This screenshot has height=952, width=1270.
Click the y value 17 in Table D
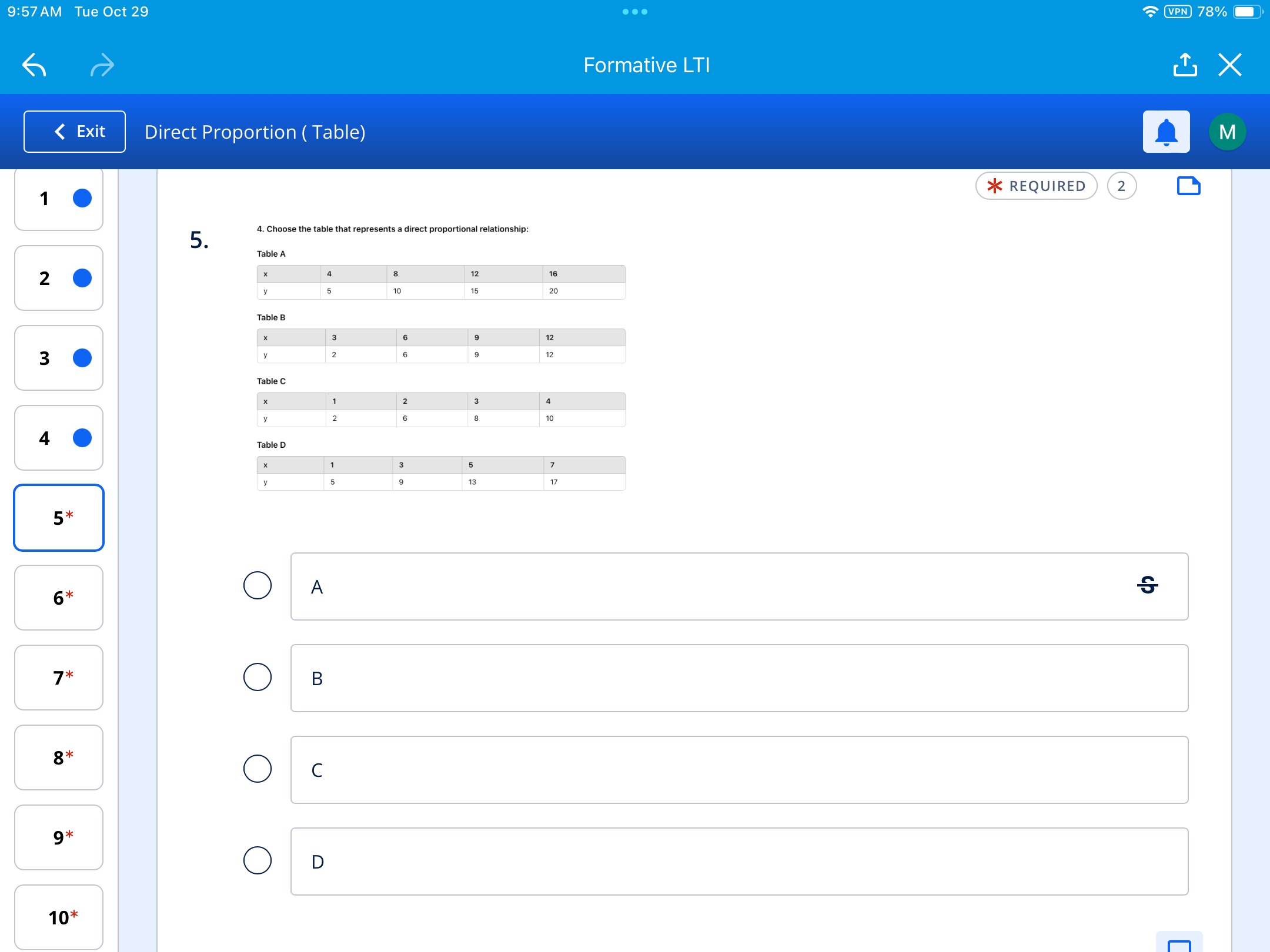point(554,482)
